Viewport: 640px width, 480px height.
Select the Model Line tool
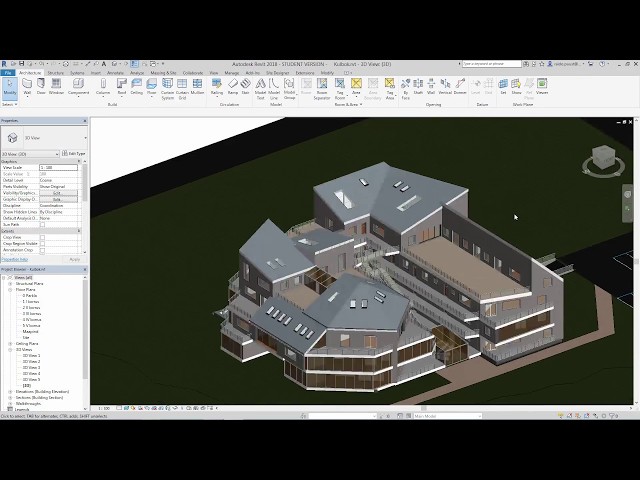pyautogui.click(x=274, y=89)
